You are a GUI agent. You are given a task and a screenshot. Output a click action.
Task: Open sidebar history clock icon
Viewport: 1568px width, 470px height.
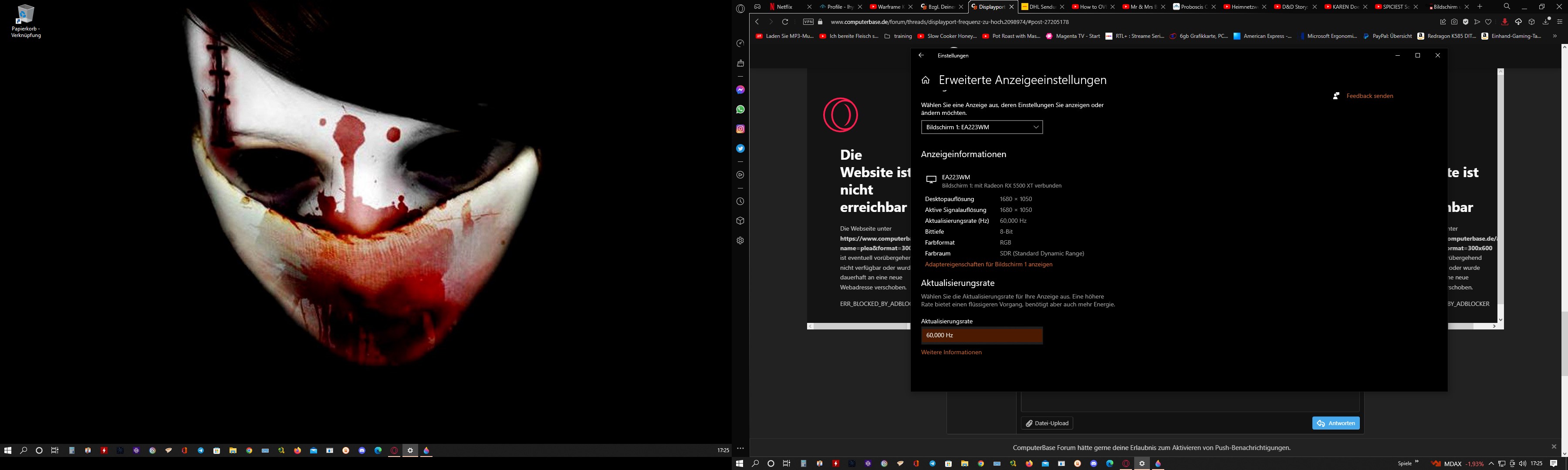(740, 201)
